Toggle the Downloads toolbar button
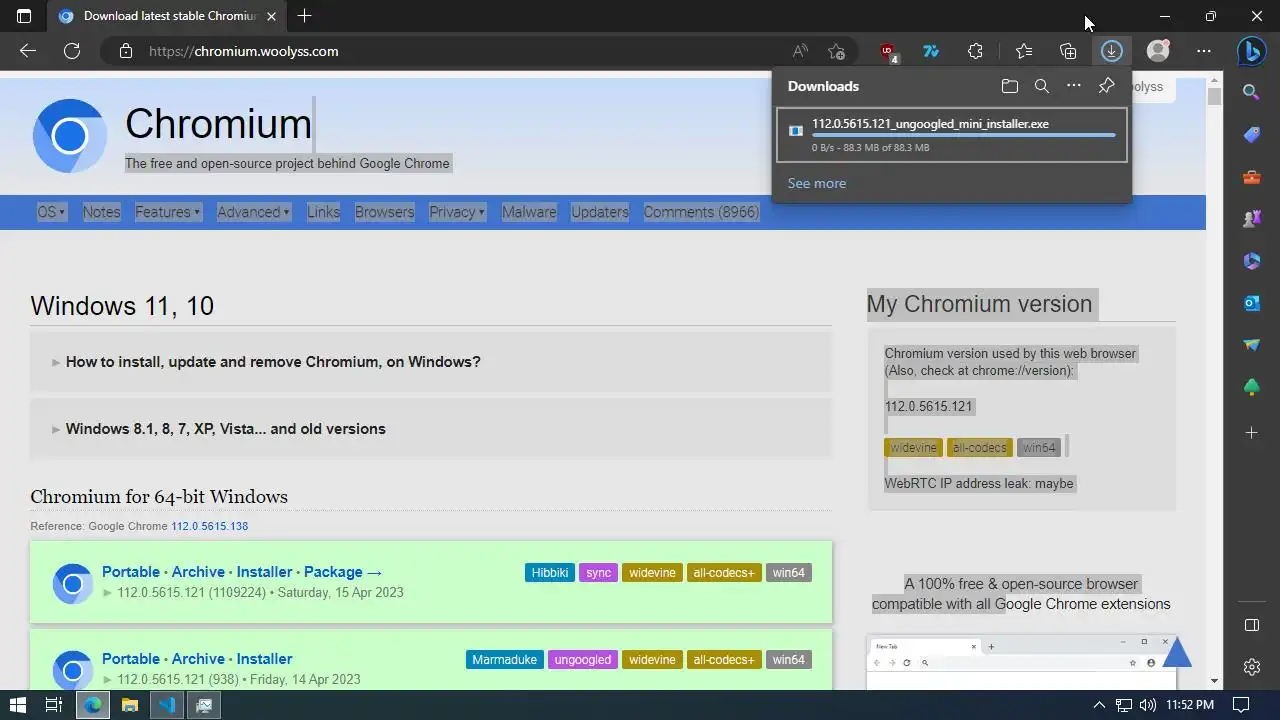 pos(1112,51)
